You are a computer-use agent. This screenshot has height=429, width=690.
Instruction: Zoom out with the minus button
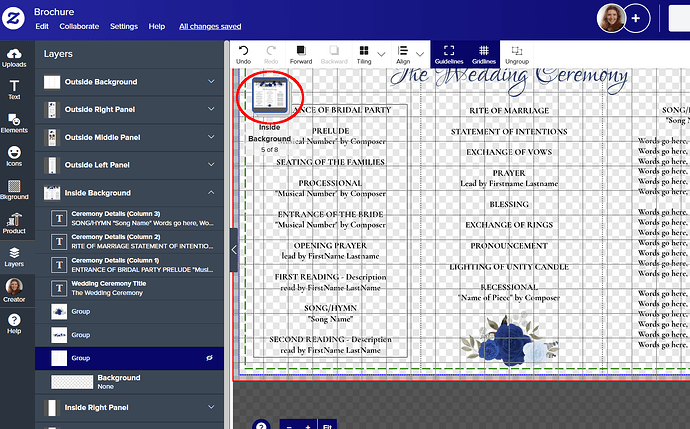[289, 426]
